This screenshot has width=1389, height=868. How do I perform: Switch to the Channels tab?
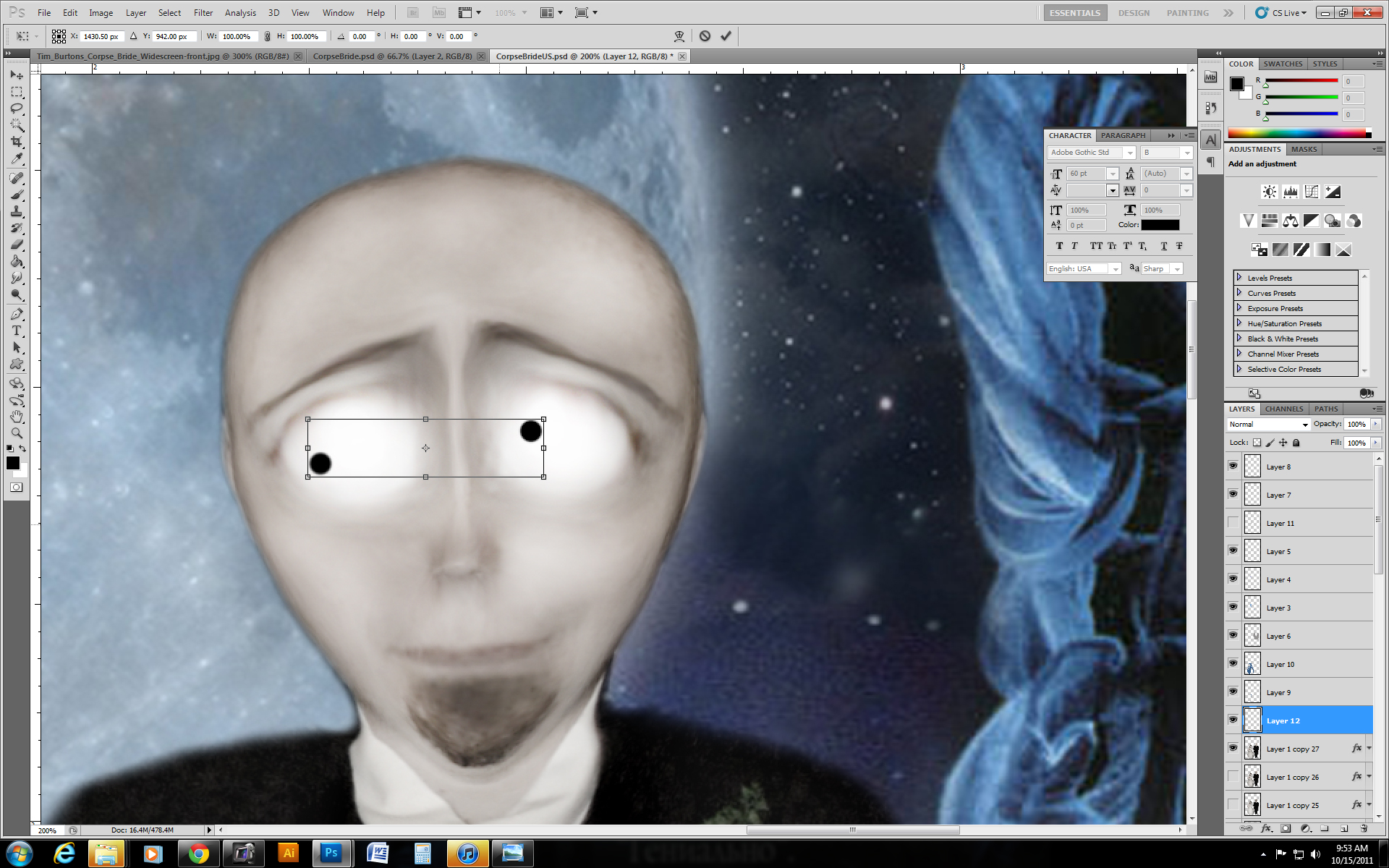click(1283, 409)
